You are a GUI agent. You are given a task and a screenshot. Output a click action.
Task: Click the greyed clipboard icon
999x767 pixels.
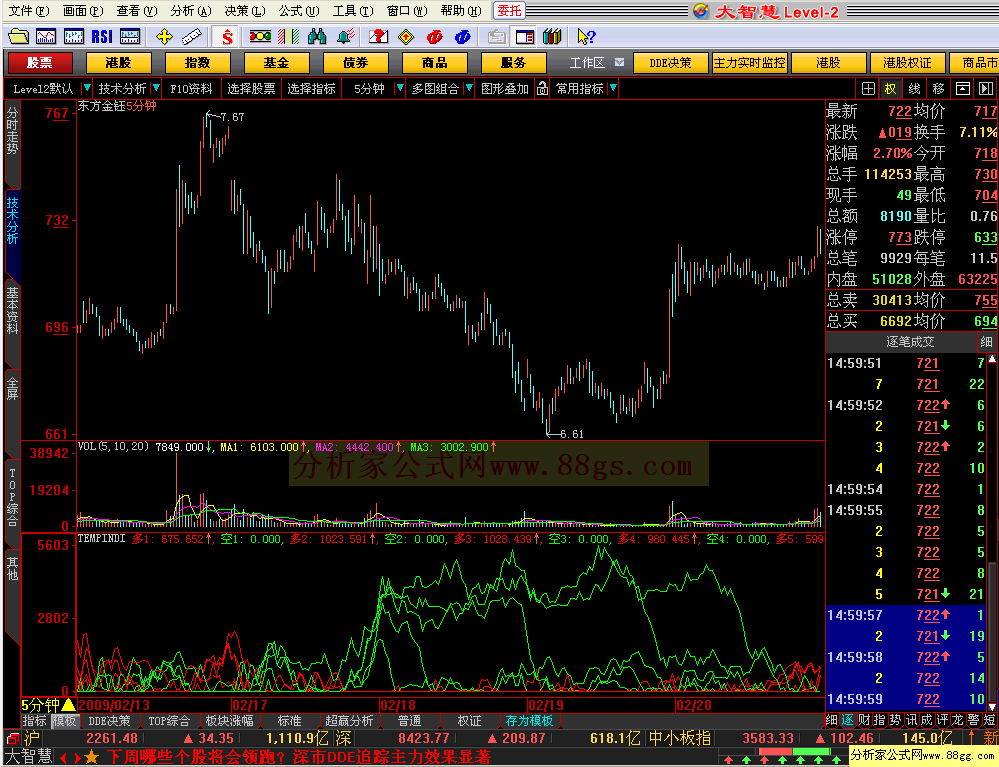point(496,36)
